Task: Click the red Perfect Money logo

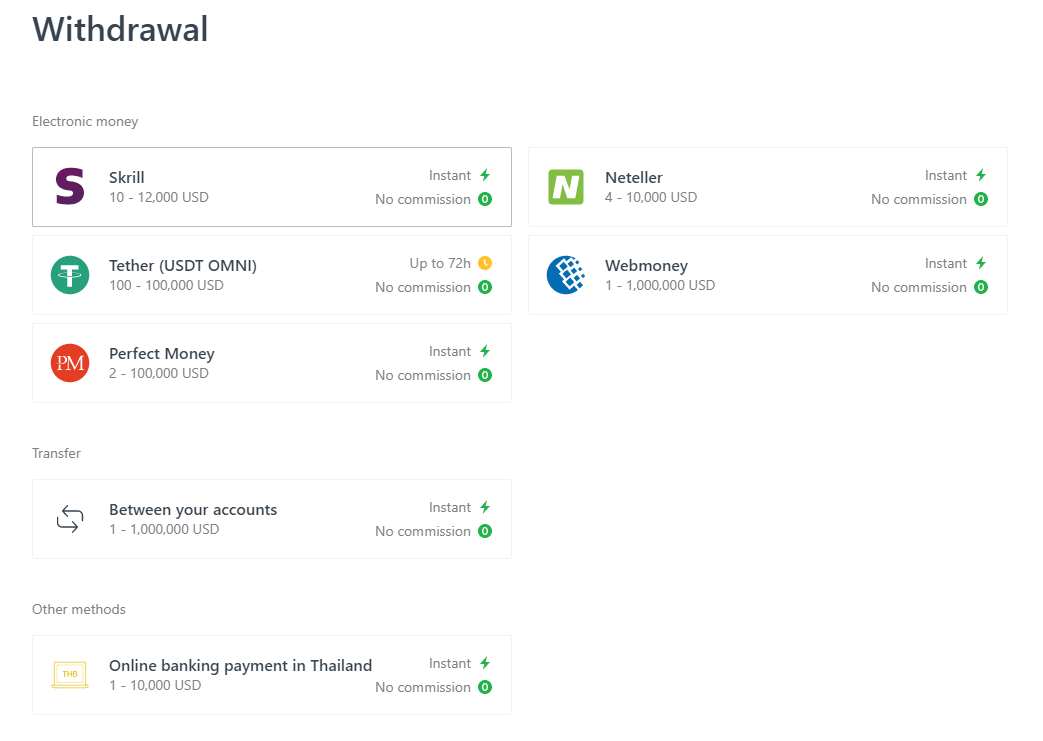Action: (70, 363)
